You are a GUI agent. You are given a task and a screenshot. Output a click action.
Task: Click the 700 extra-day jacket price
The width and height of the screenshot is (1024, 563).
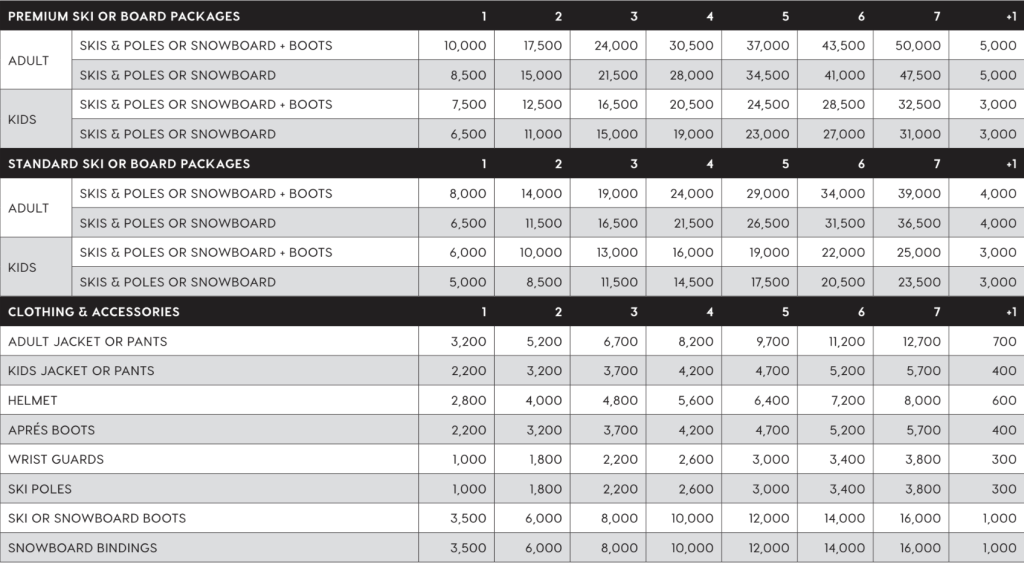coord(1004,342)
